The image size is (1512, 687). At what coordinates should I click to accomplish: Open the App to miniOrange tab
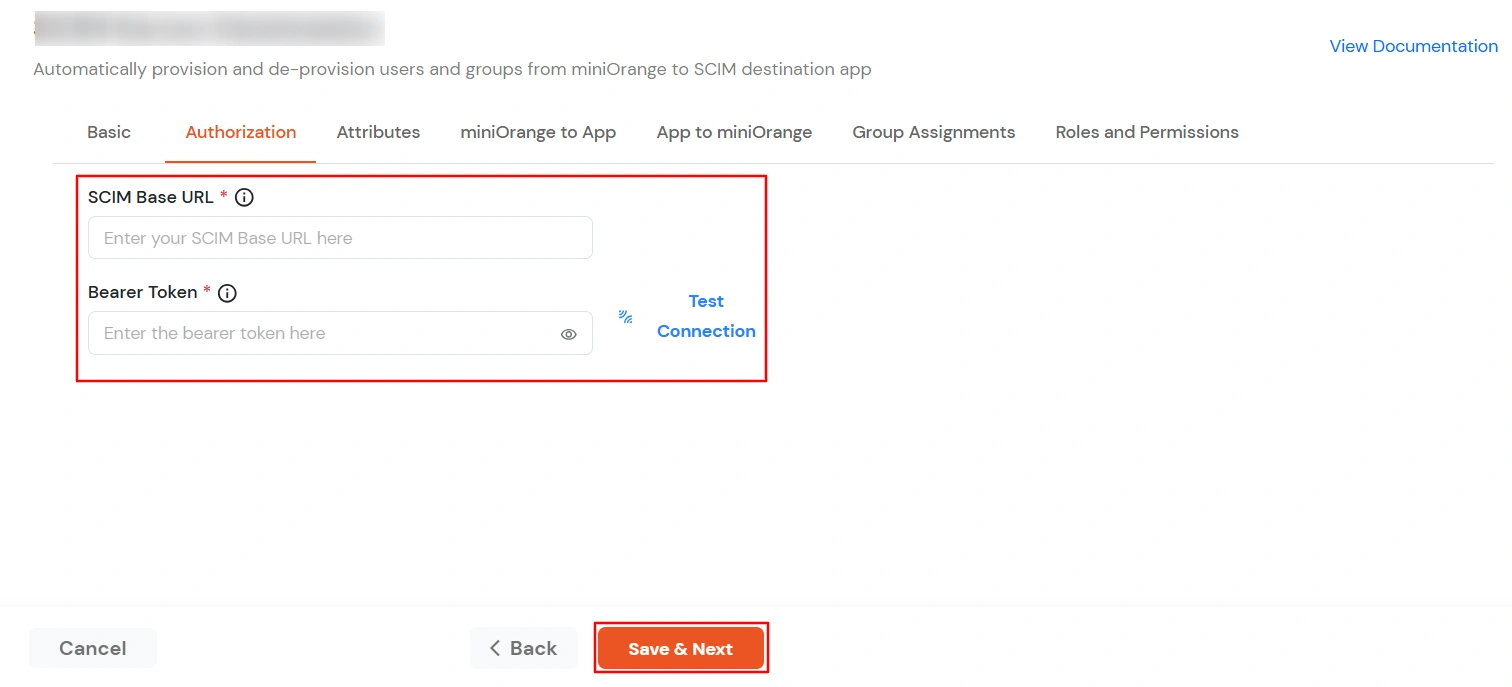(x=734, y=132)
